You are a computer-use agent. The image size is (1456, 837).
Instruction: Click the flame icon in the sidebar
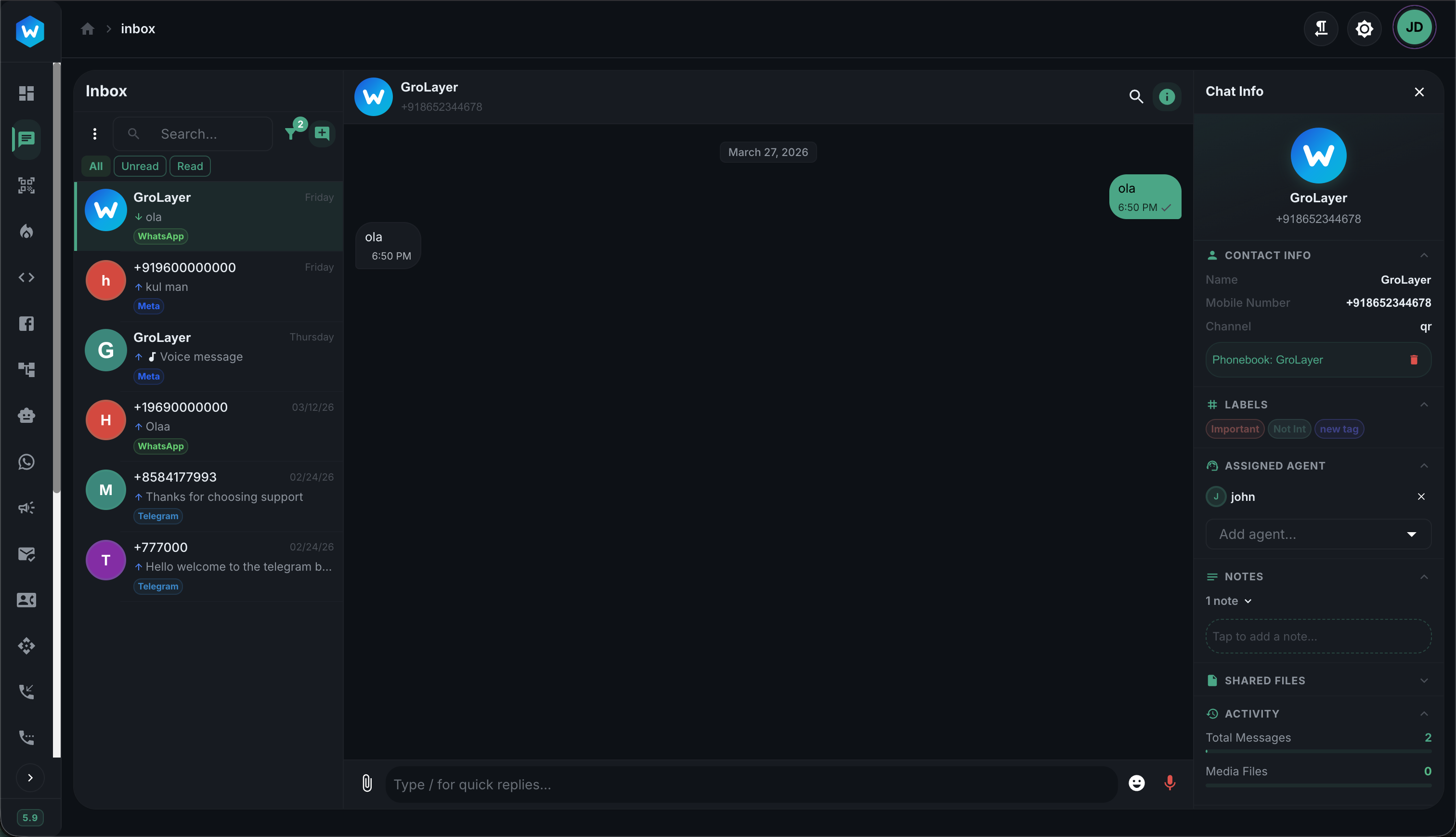(x=26, y=231)
